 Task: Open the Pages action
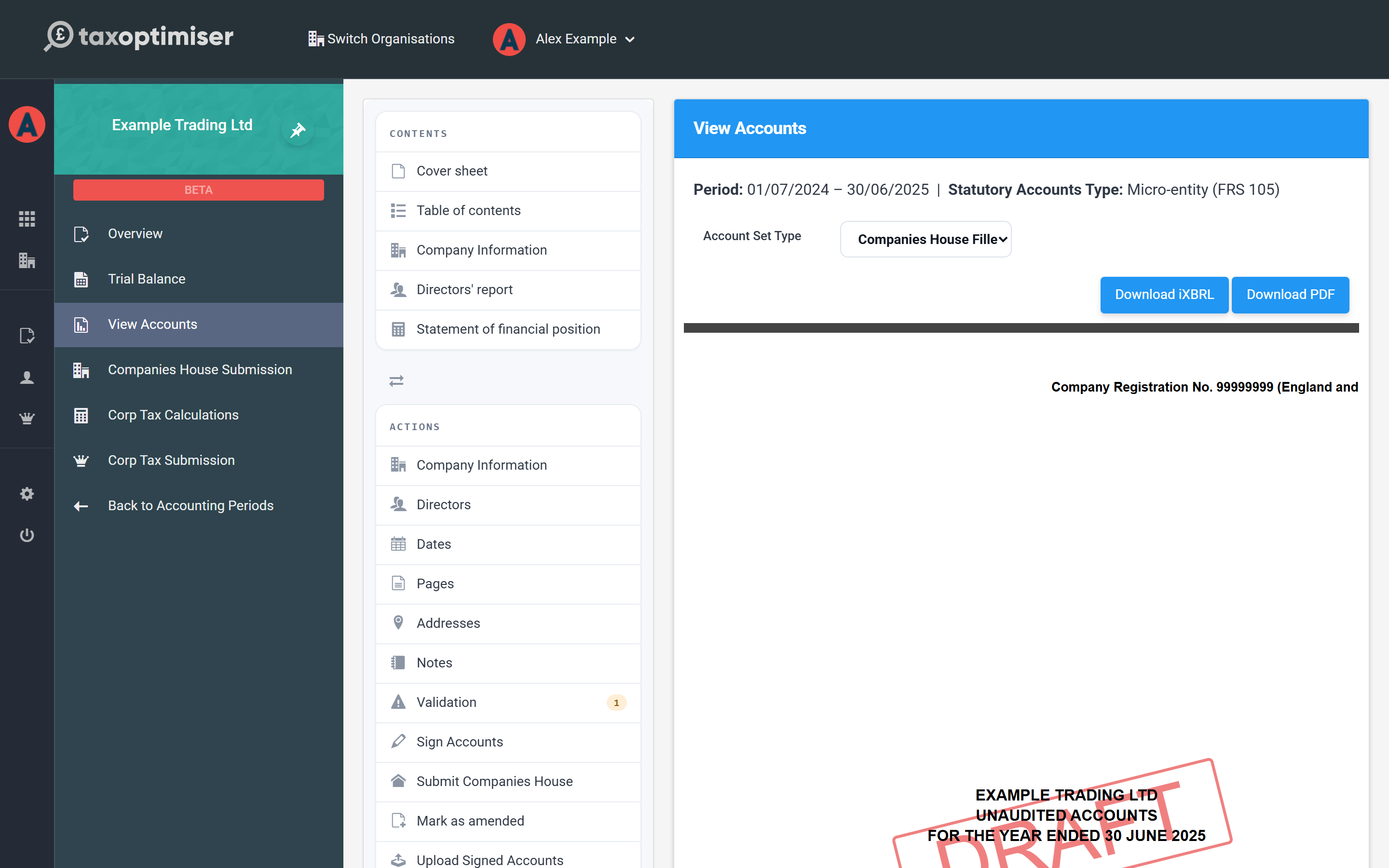click(x=508, y=584)
